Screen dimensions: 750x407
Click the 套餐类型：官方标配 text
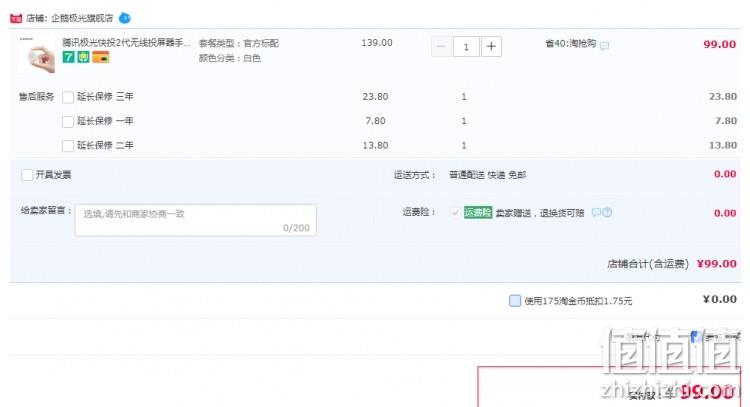[x=239, y=43]
